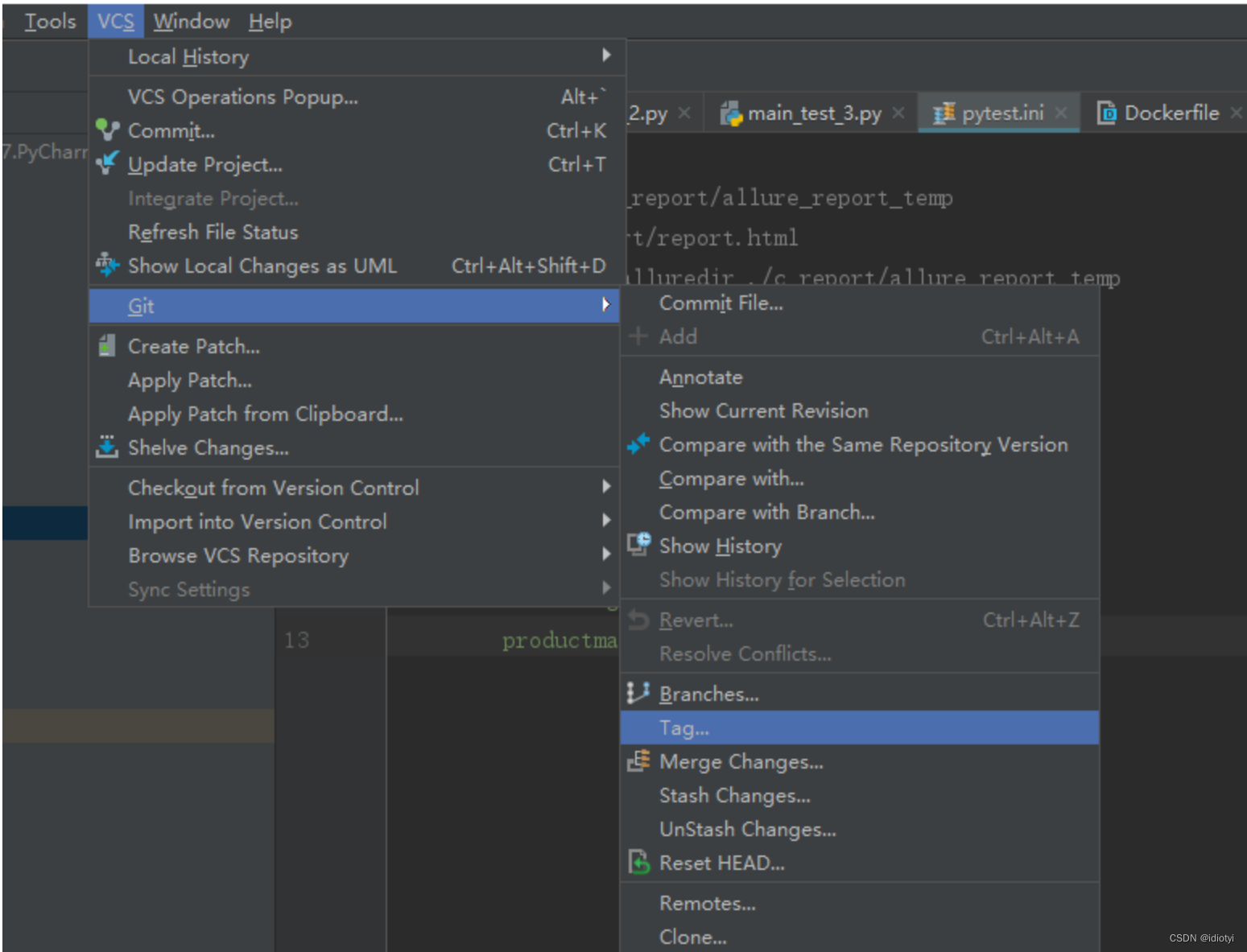Screen dimensions: 1247x952
Task: Click the report/allure_report_temp code line
Action: (x=791, y=197)
